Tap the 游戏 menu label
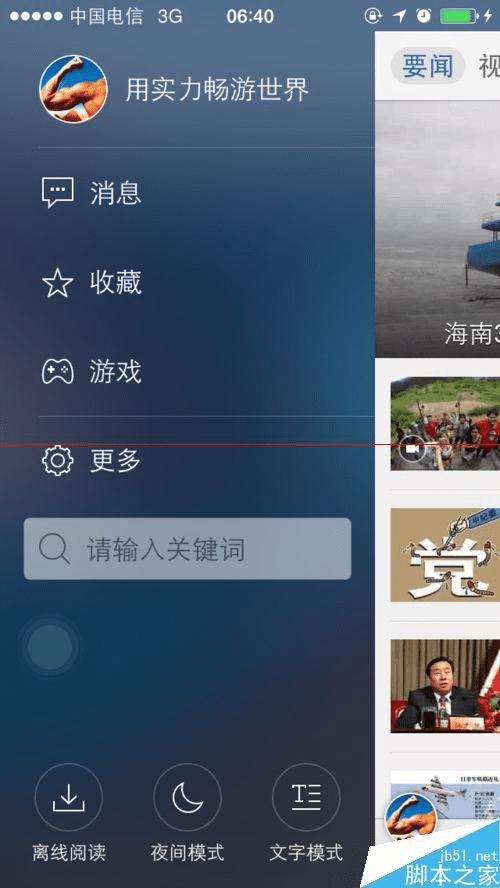Screen dimensions: 500x888 pyautogui.click(x=116, y=372)
